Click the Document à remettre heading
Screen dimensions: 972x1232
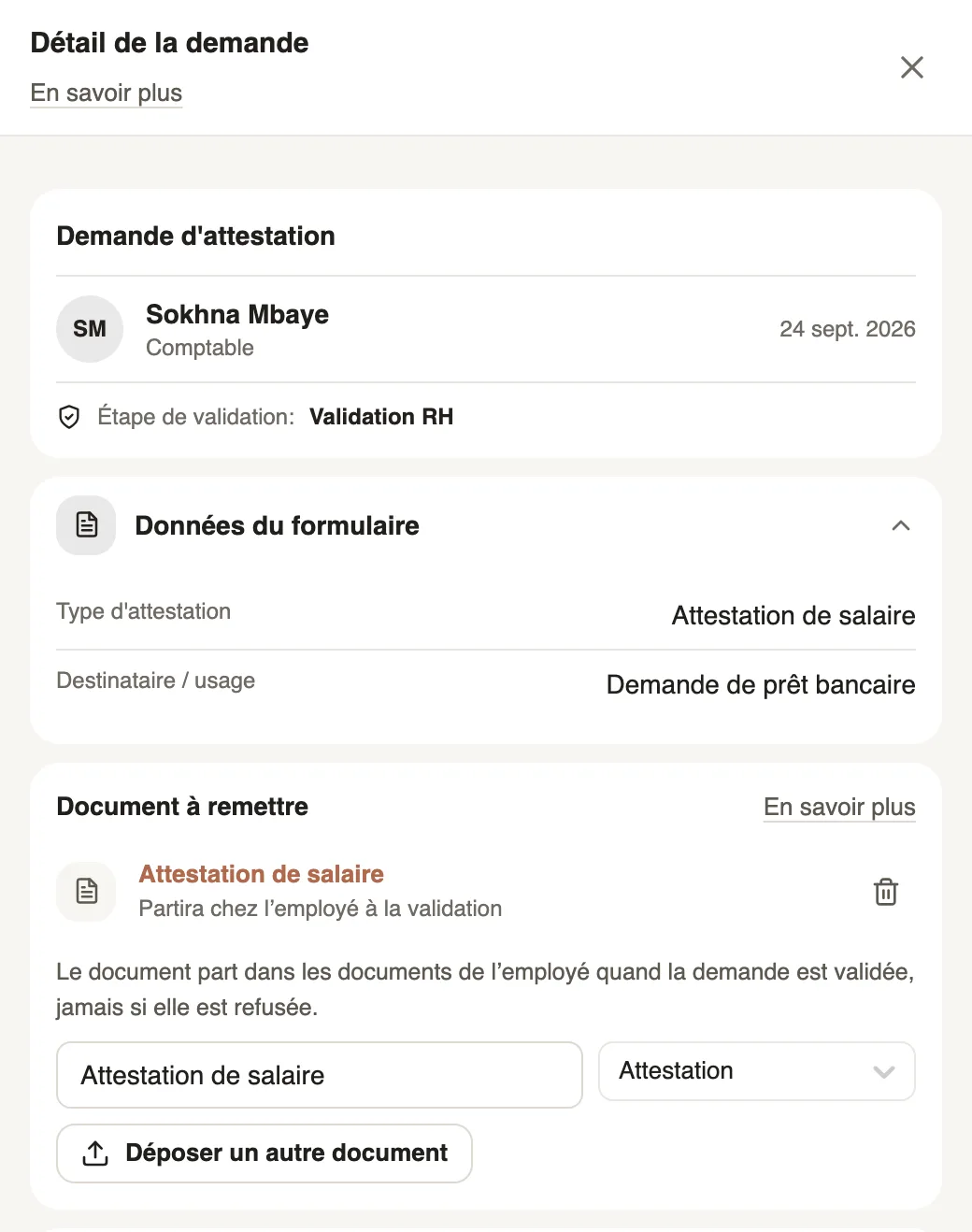point(182,807)
